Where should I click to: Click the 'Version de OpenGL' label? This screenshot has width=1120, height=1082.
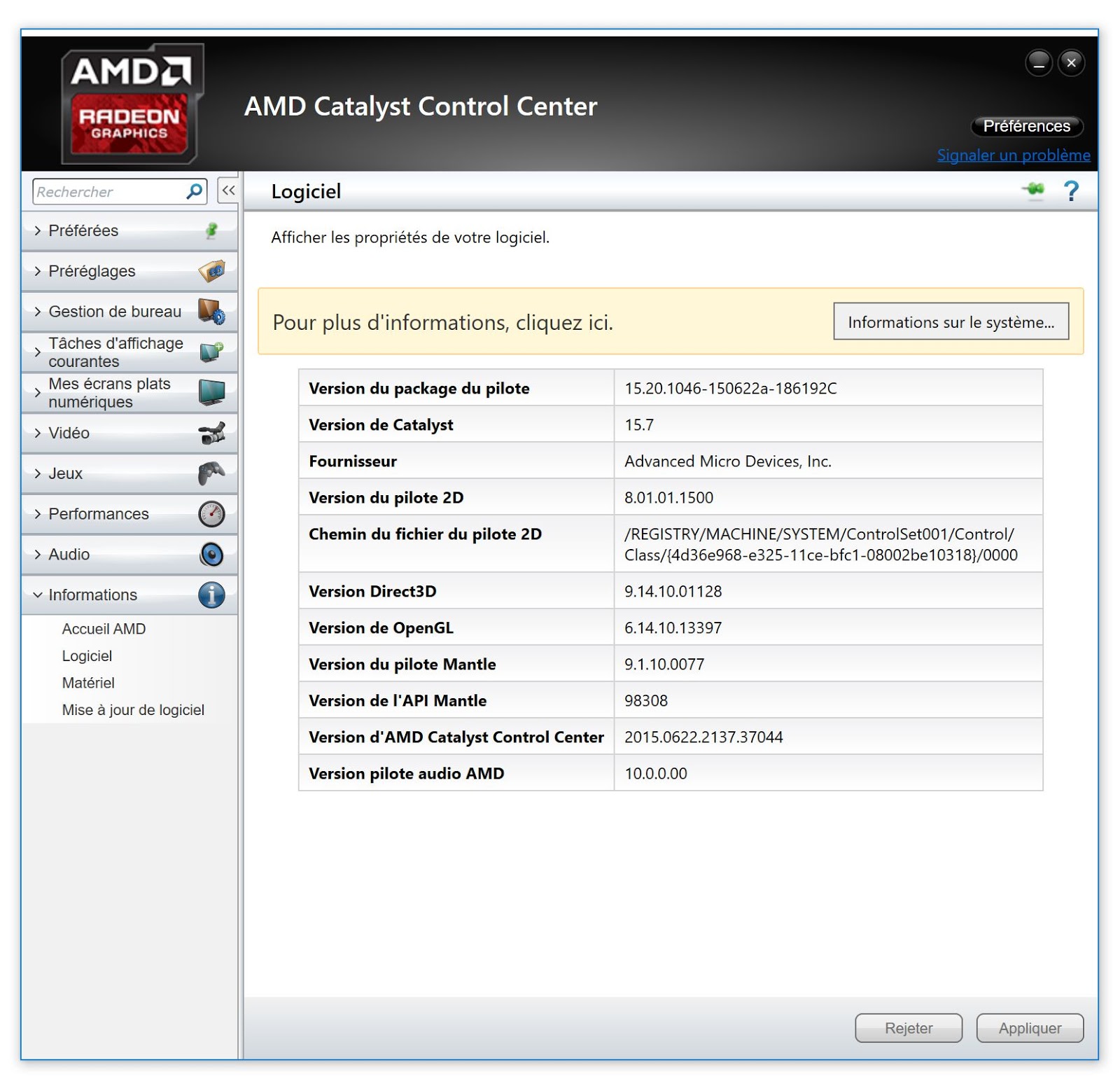tap(381, 628)
